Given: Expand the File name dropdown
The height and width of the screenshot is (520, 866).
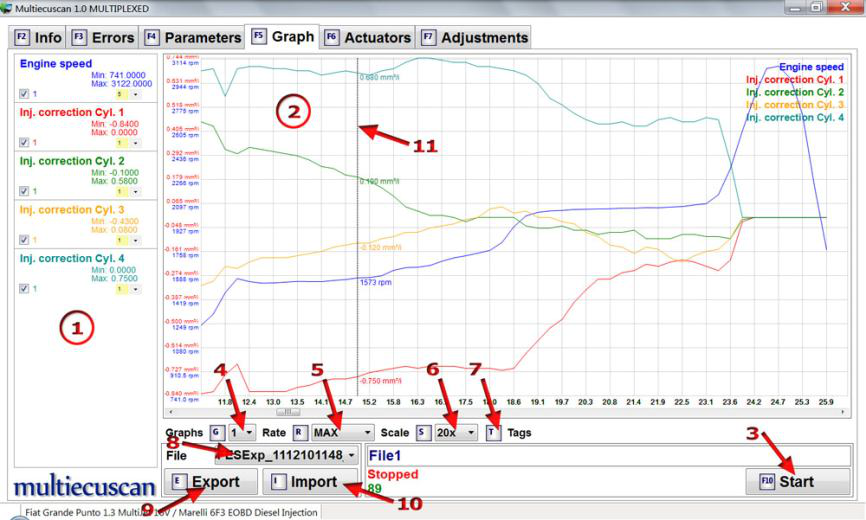Looking at the screenshot, I should [352, 456].
